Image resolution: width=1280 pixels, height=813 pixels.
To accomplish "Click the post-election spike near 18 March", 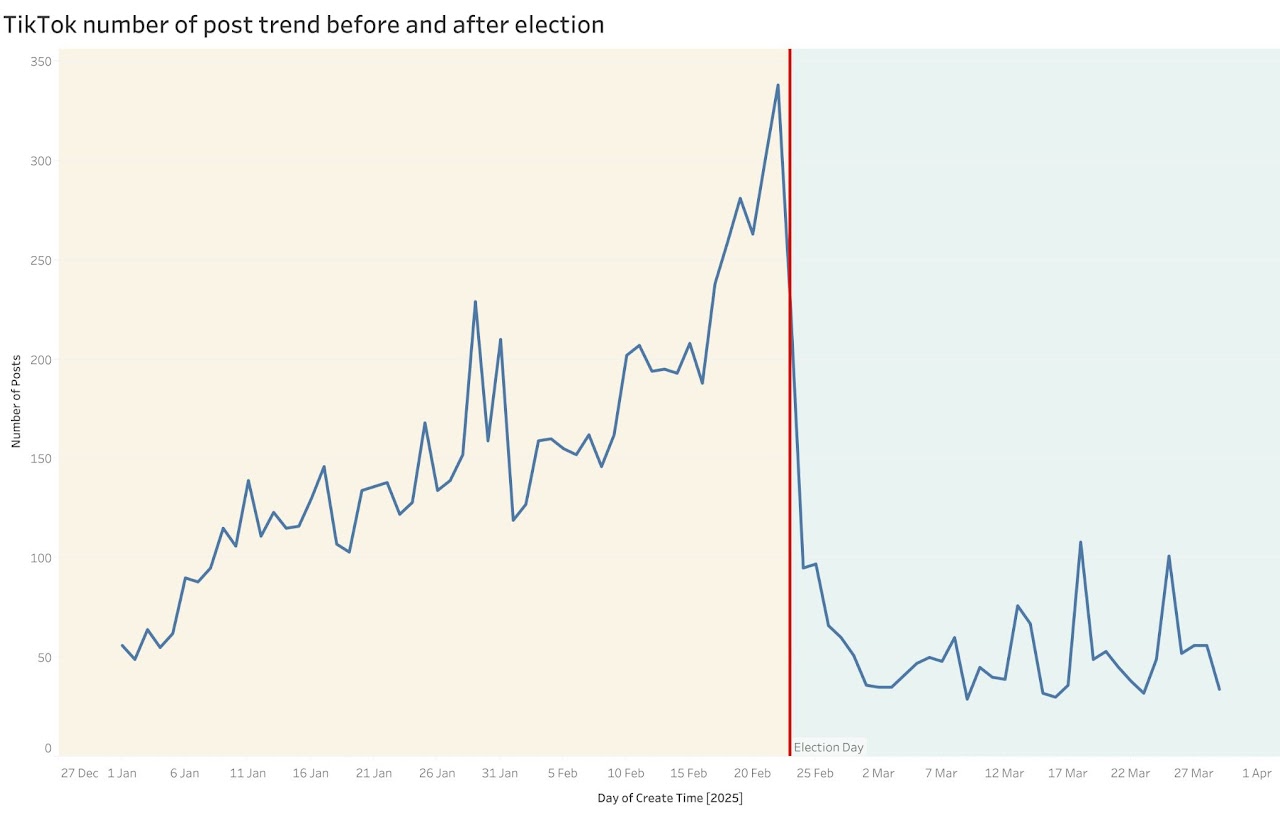I will [1081, 542].
